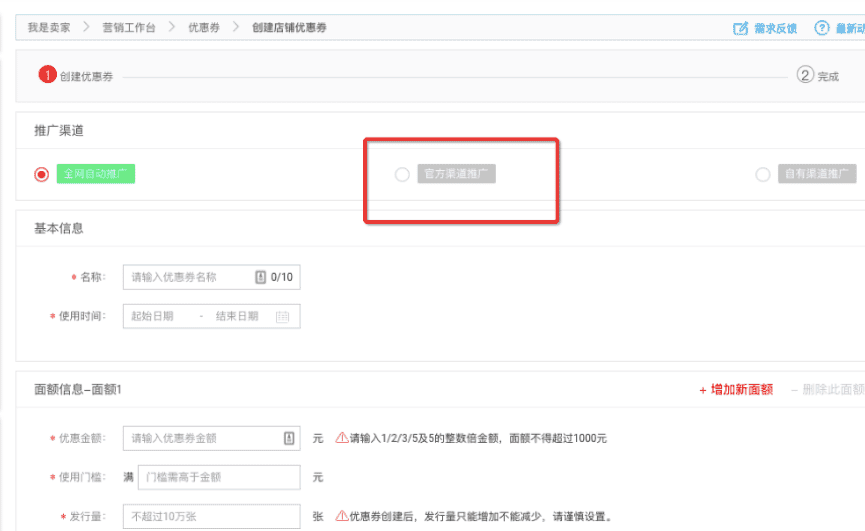Click the 使用门槛 amount input field

coord(218,478)
